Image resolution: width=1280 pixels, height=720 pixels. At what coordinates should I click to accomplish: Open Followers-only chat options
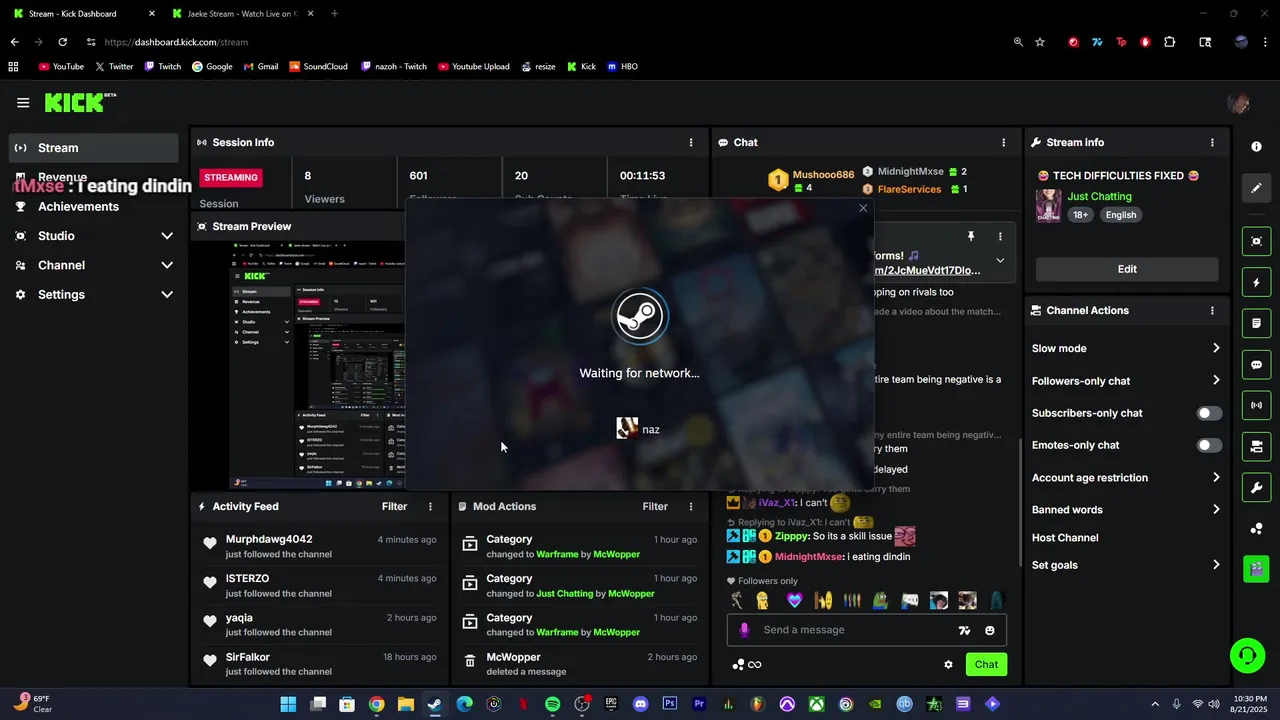(x=1126, y=380)
